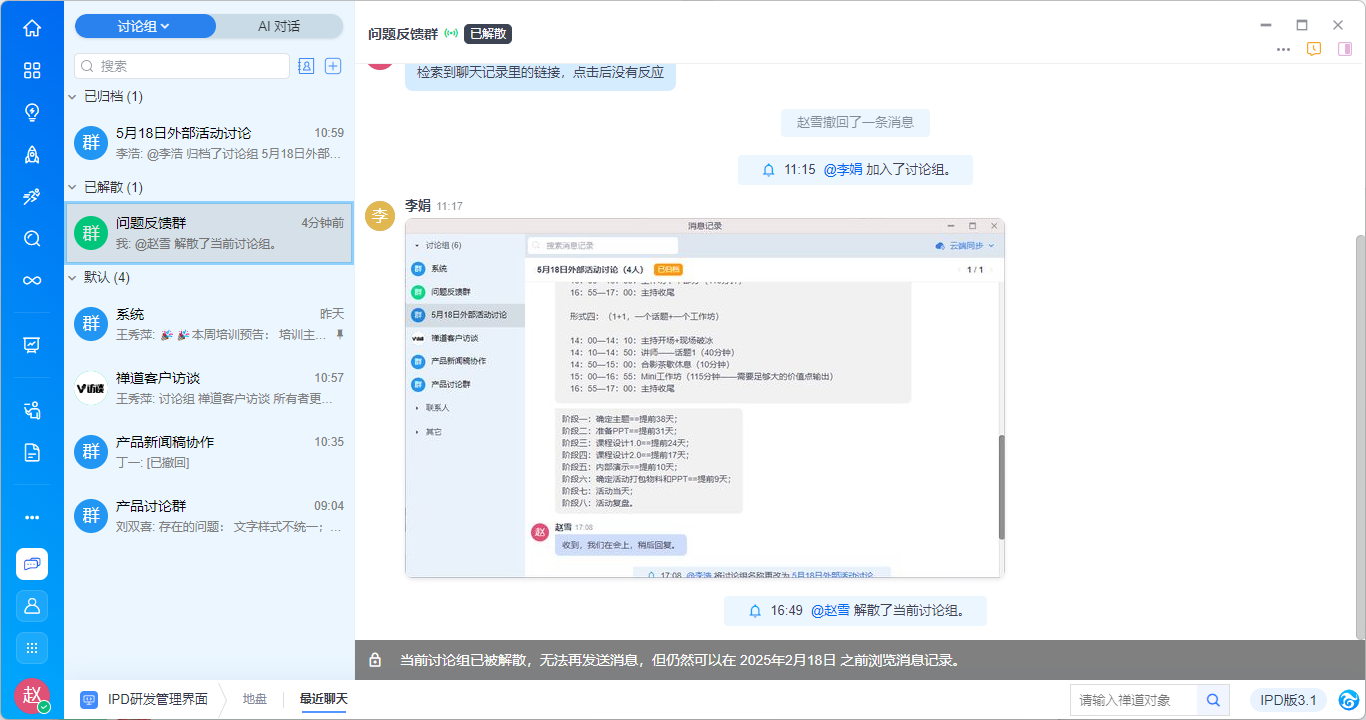Switch to the 最近聊天 tab
This screenshot has height=720, width=1366.
[x=323, y=699]
